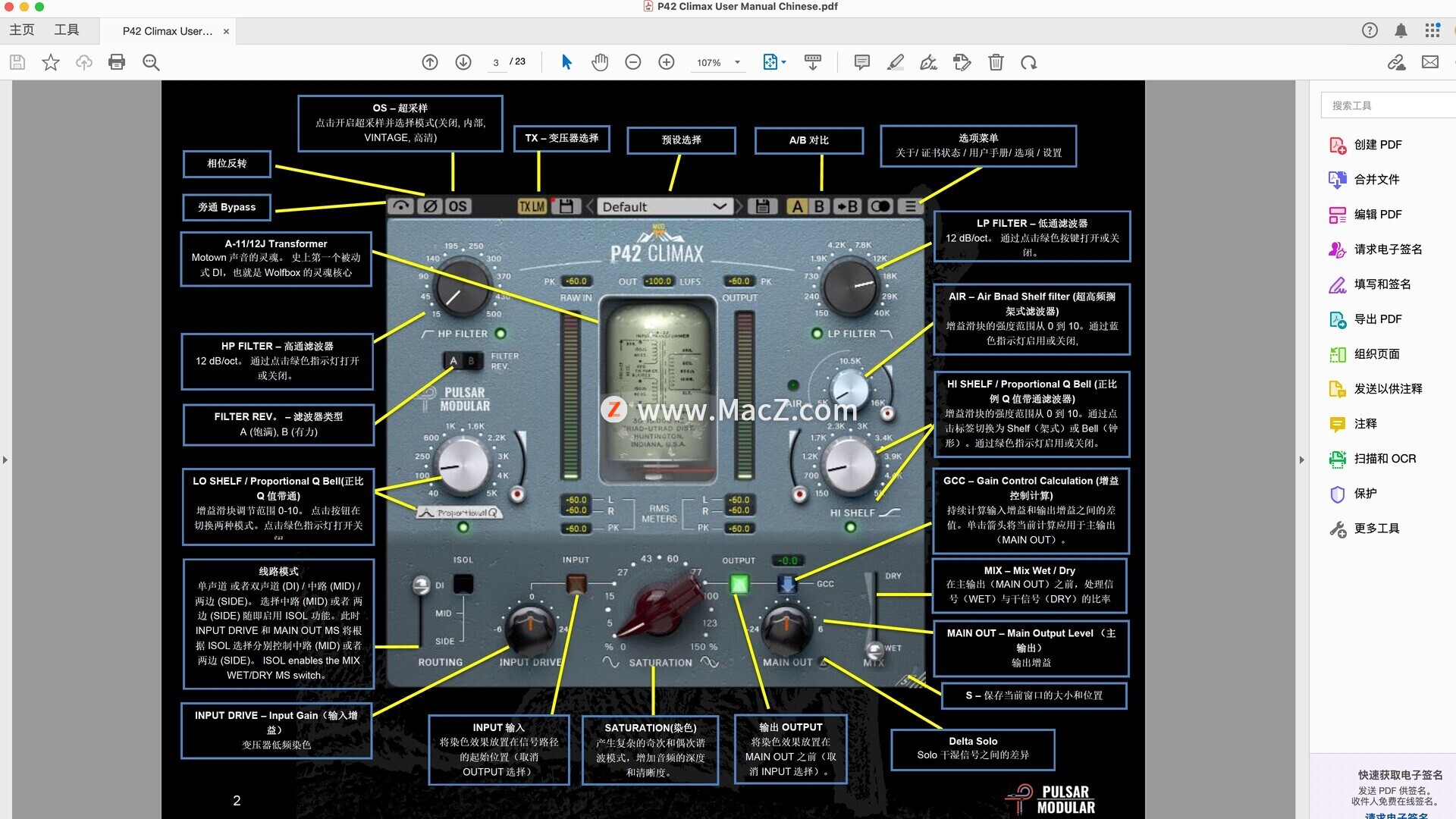Open the 填写和签名 tool
The width and height of the screenshot is (1456, 819).
pos(1370,284)
